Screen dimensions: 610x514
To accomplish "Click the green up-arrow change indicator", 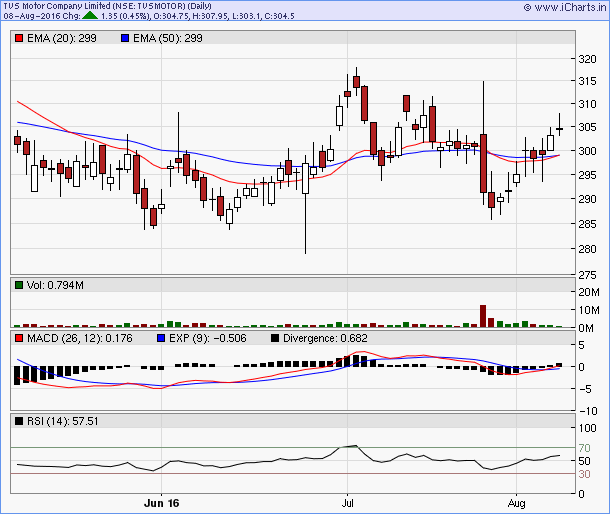I will [90, 16].
